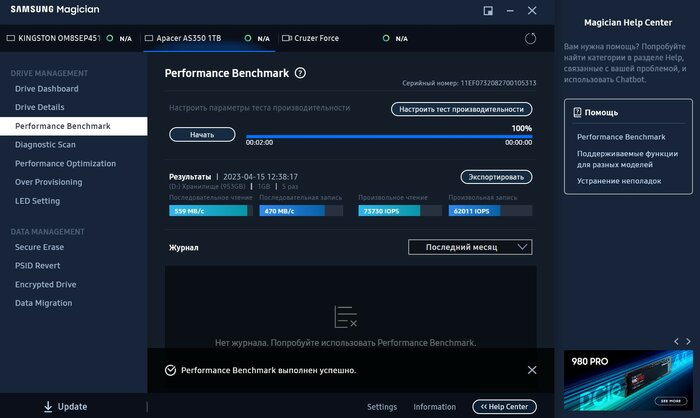
Task: Click the 00:02:00 elapsed time
Action: pos(259,142)
